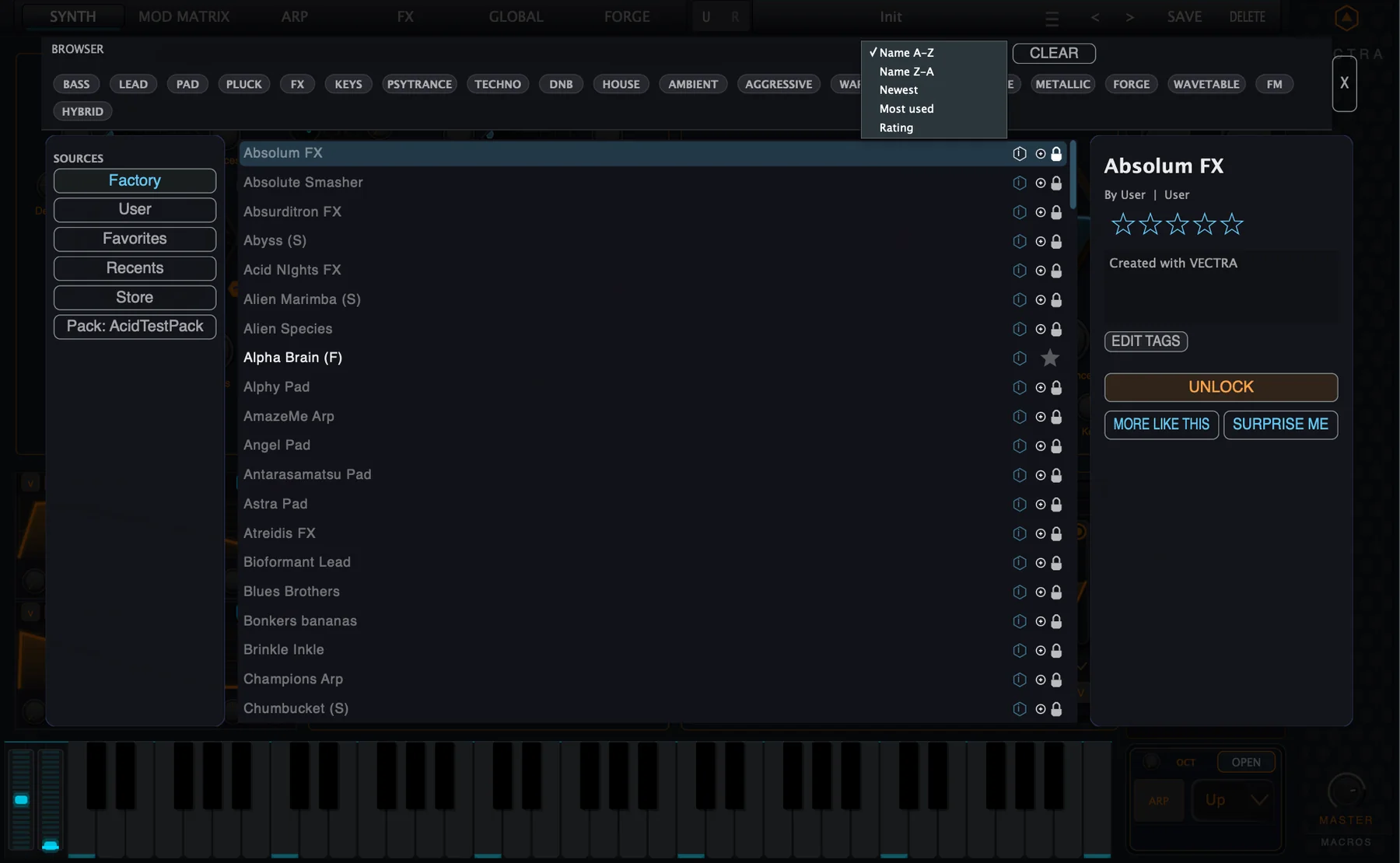Click the plus icon on AmazeMe Arp row
Viewport: 1400px width, 863px height.
[1041, 417]
